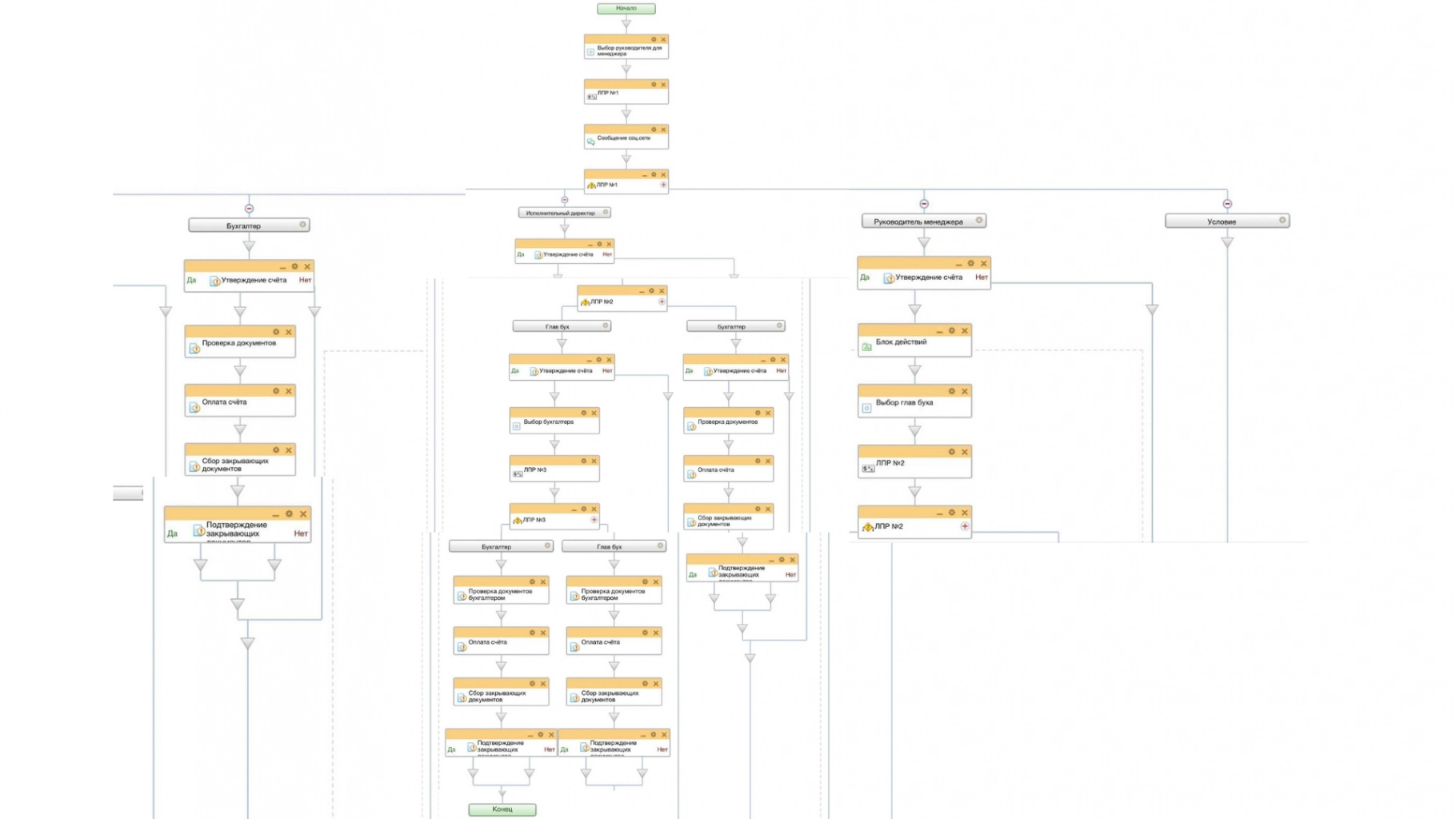
Task: Collapse Утверждение счёта block under Исполнительный директор
Action: pyautogui.click(x=590, y=244)
